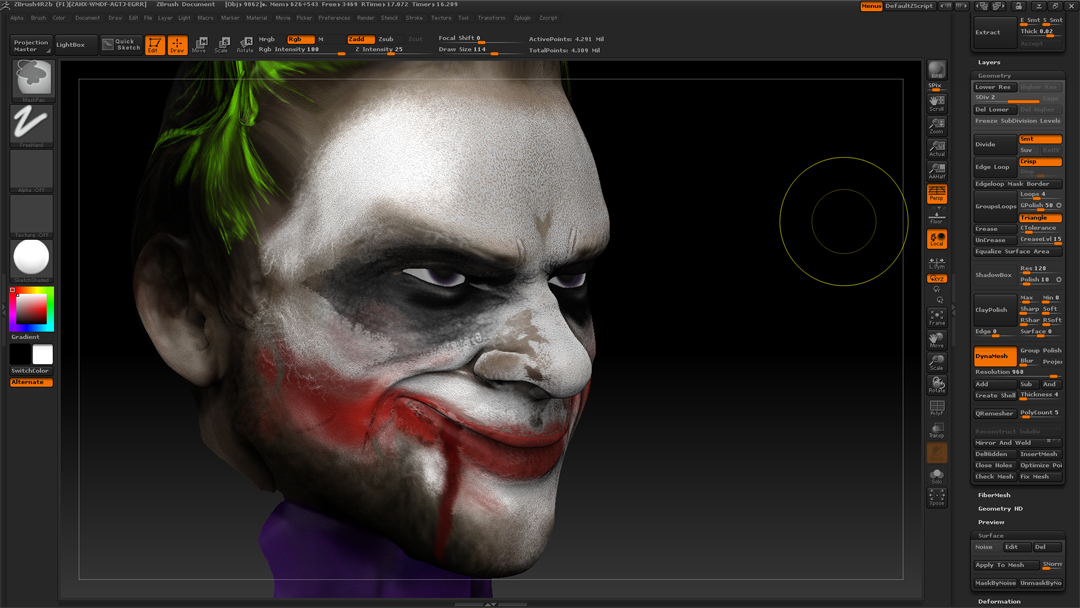The image size is (1080, 608).
Task: Click the Close Holes button
Action: point(995,465)
